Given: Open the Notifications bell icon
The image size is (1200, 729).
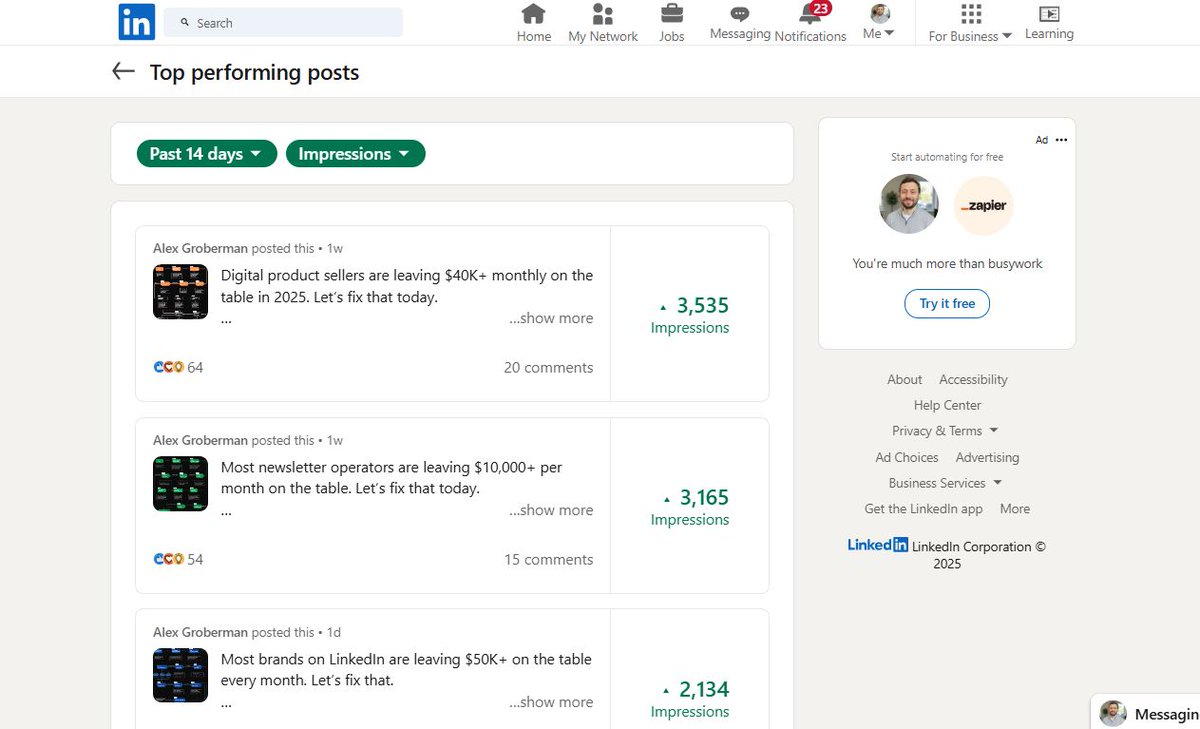Looking at the screenshot, I should tap(810, 15).
